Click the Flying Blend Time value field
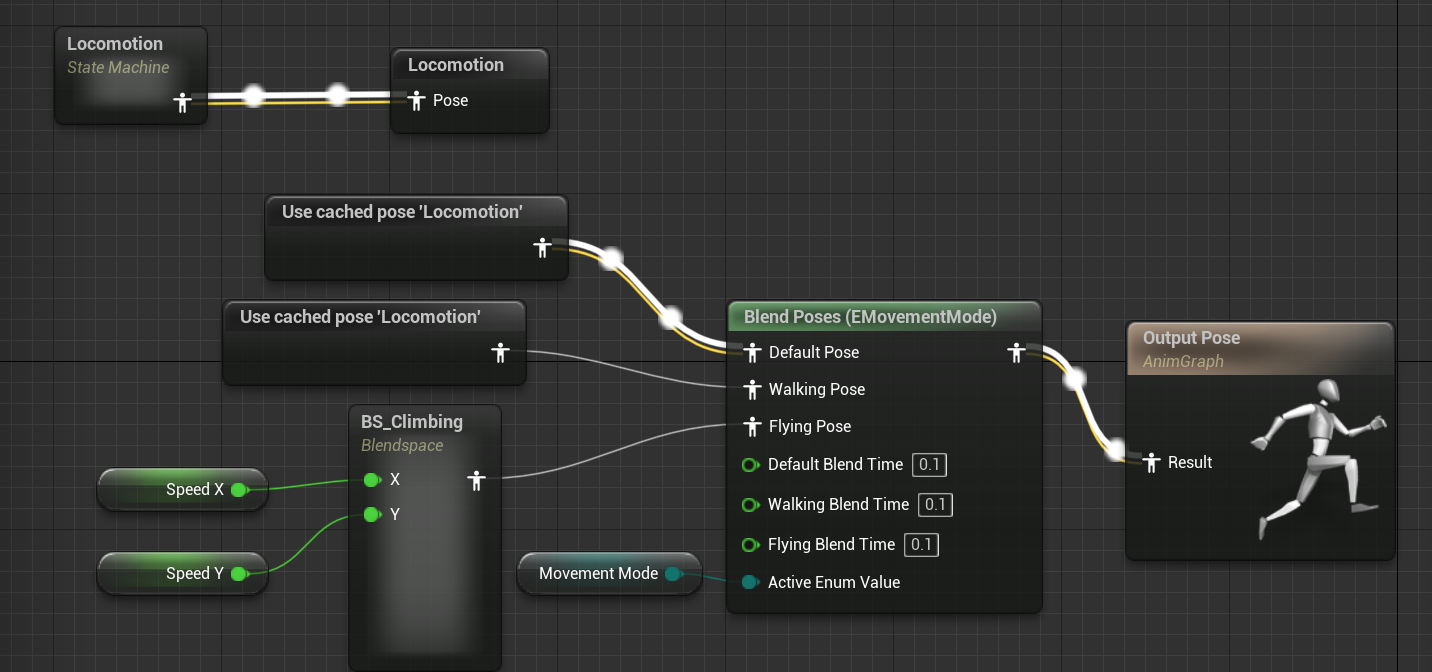1432x672 pixels. pos(921,545)
